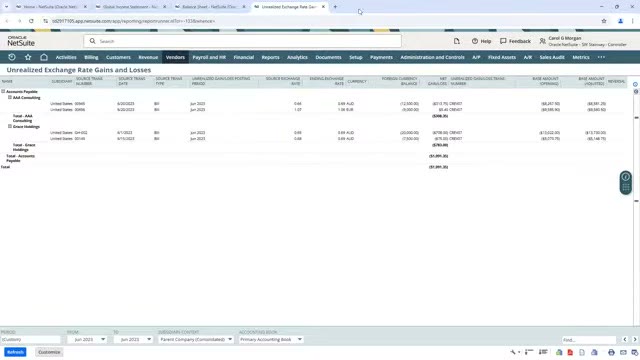This screenshot has width=640, height=360.
Task: Open the Vendors menu
Action: click(176, 58)
